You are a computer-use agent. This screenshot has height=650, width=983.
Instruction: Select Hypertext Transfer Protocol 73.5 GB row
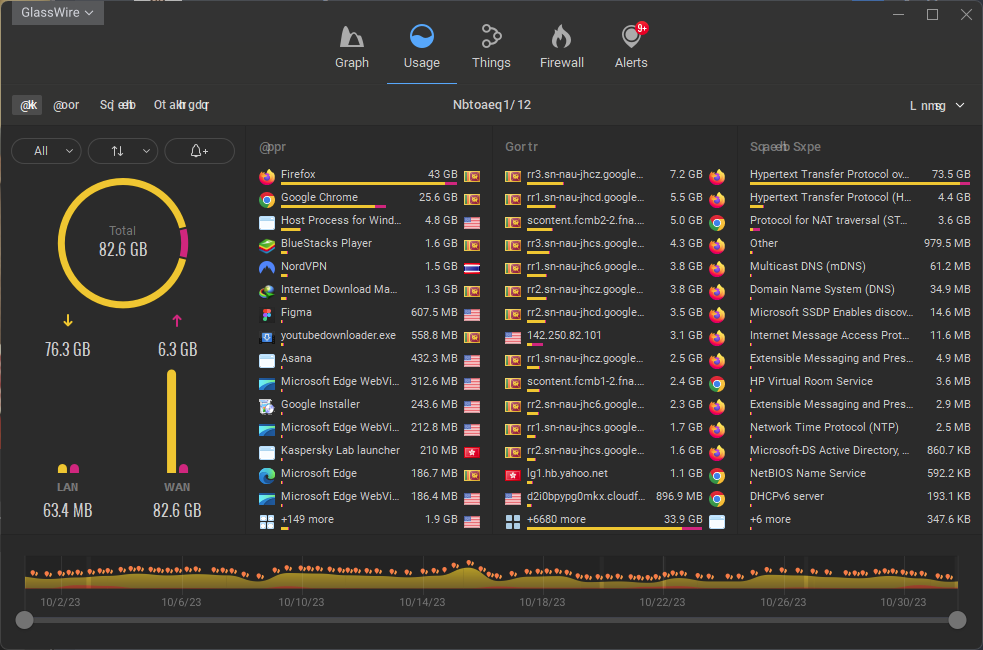coord(860,175)
